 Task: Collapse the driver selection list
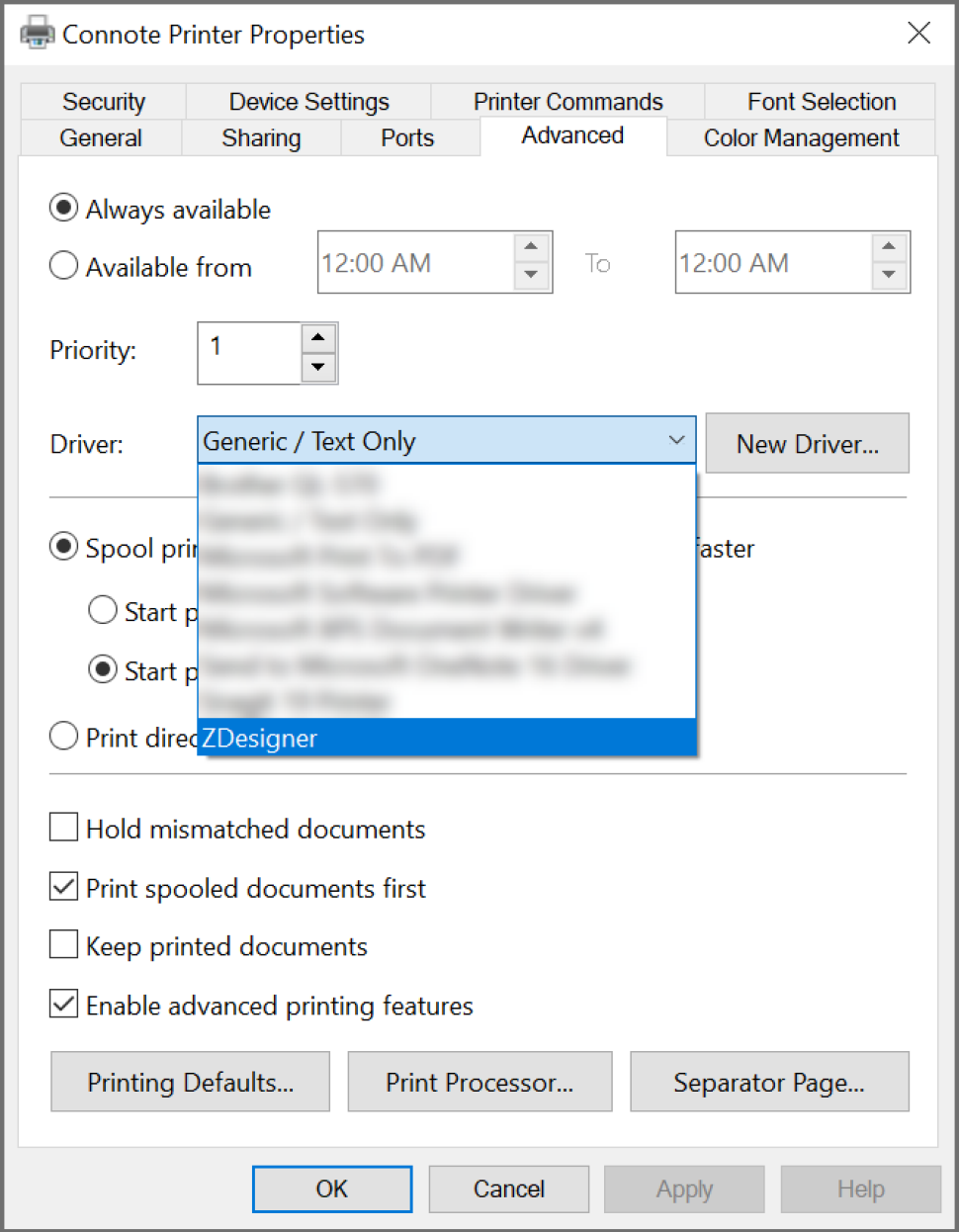tap(676, 441)
